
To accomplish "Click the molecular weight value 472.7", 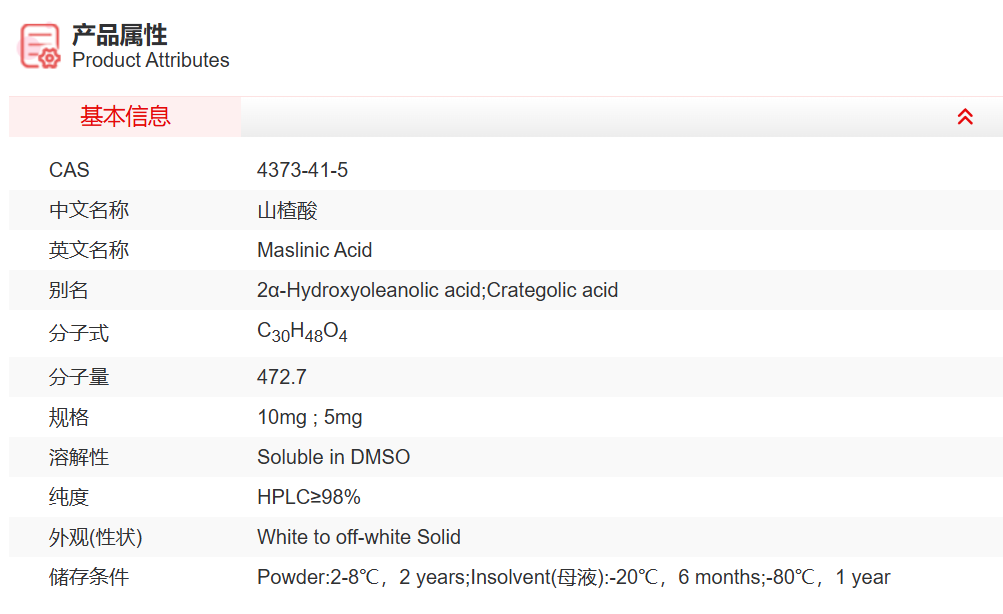I will pyautogui.click(x=281, y=377).
